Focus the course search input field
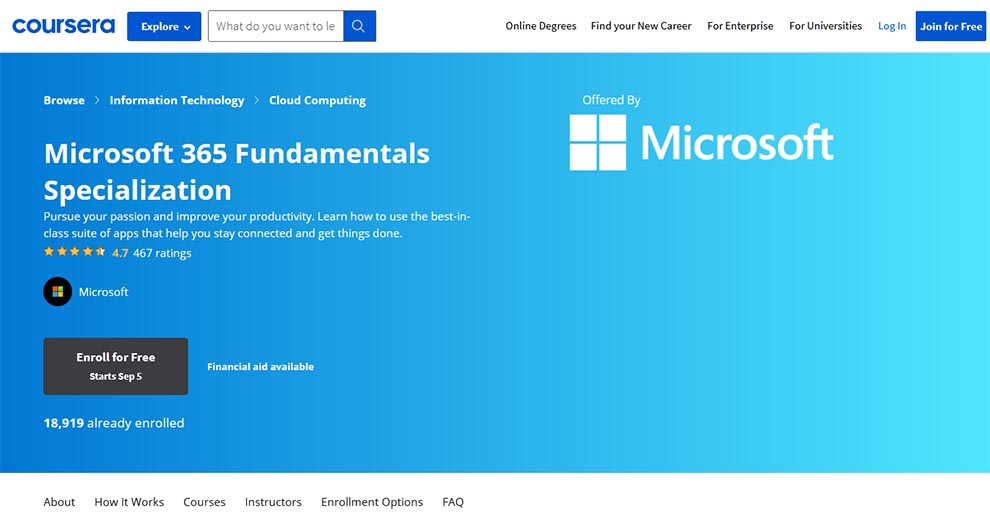990x528 pixels. pyautogui.click(x=276, y=26)
